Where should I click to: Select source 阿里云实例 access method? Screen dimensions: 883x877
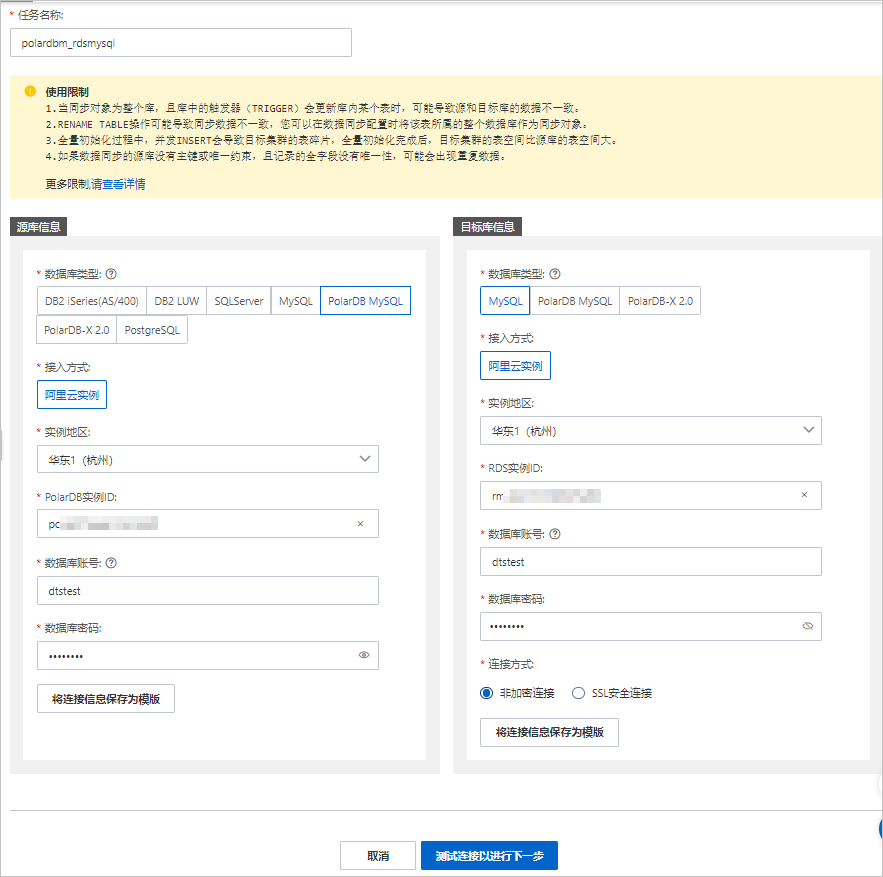pos(72,395)
